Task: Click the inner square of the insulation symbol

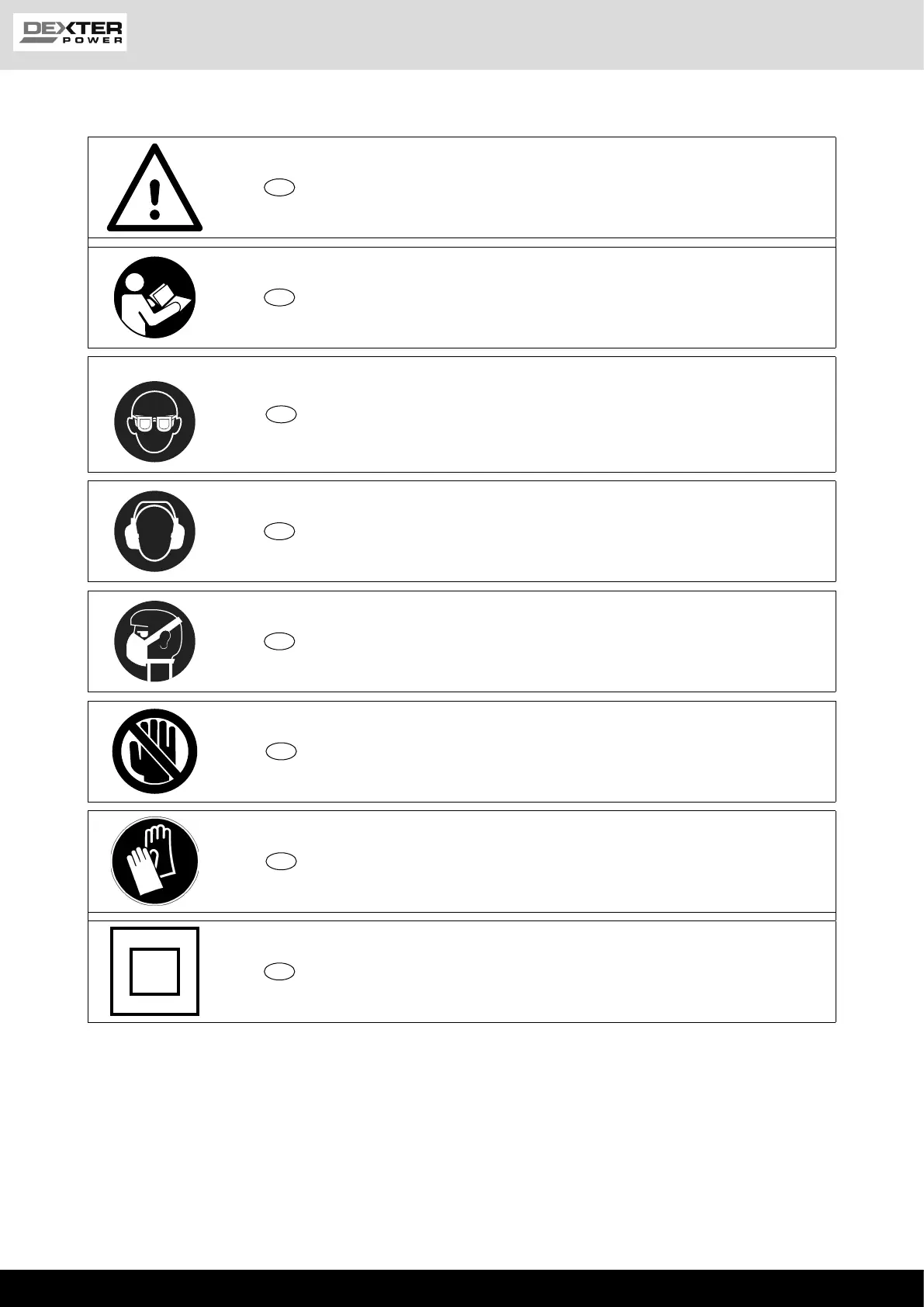Action: [154, 971]
